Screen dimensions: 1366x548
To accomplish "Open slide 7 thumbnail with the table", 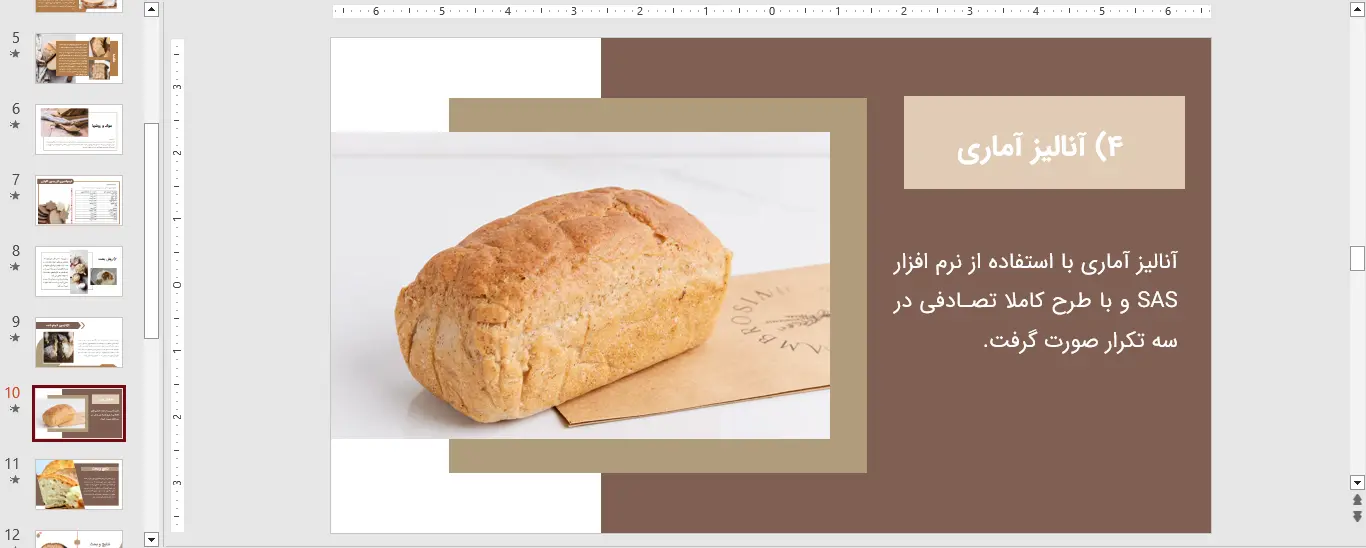I will click(x=79, y=200).
